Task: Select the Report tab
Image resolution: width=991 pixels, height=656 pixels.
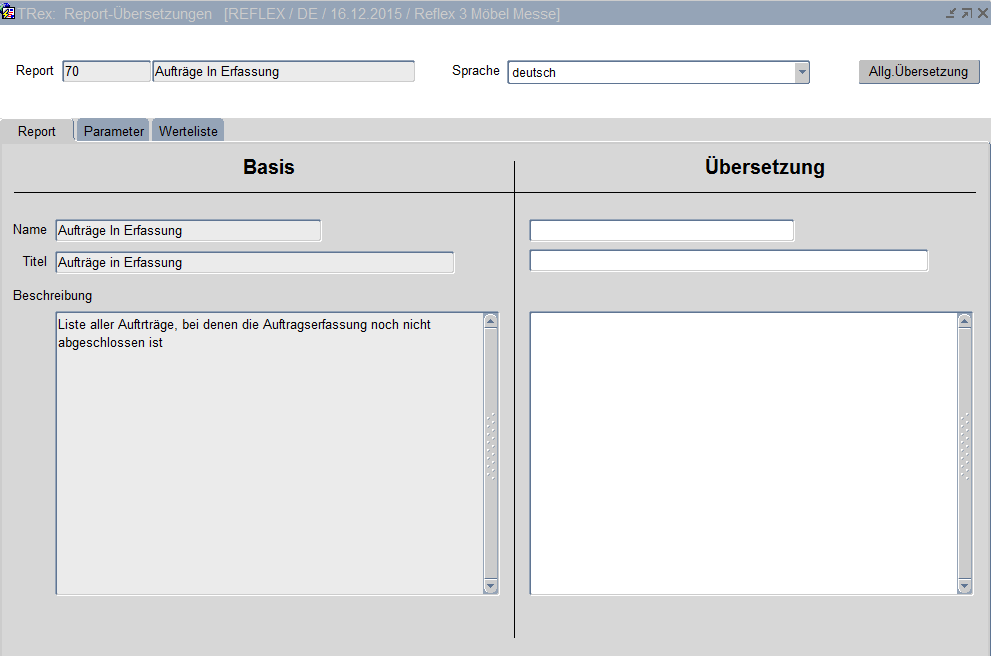Action: [x=37, y=131]
